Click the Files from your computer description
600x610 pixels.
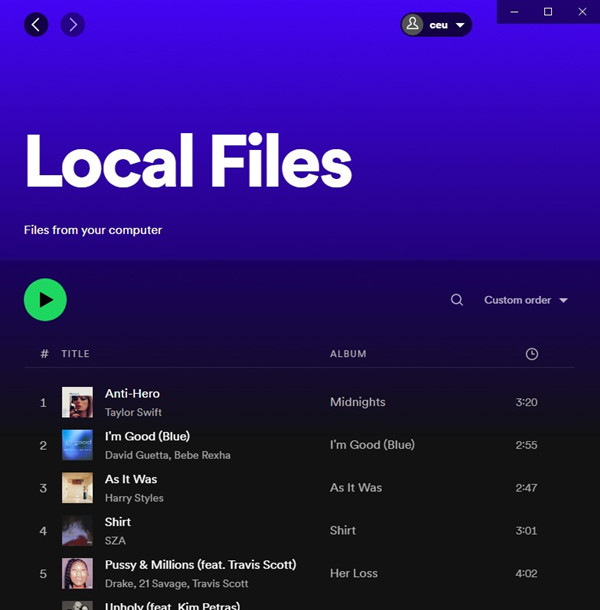(93, 230)
